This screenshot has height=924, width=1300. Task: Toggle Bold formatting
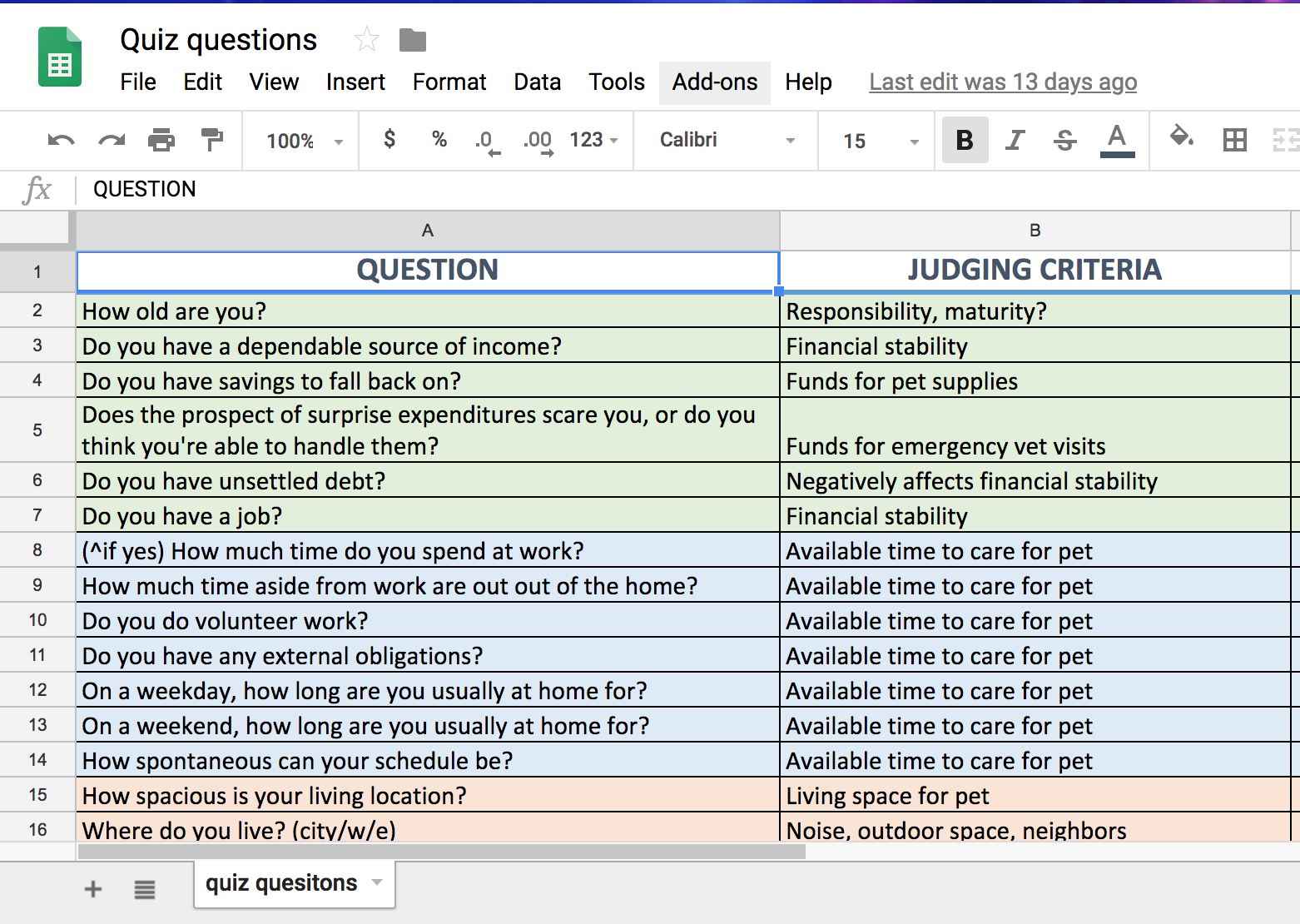965,140
